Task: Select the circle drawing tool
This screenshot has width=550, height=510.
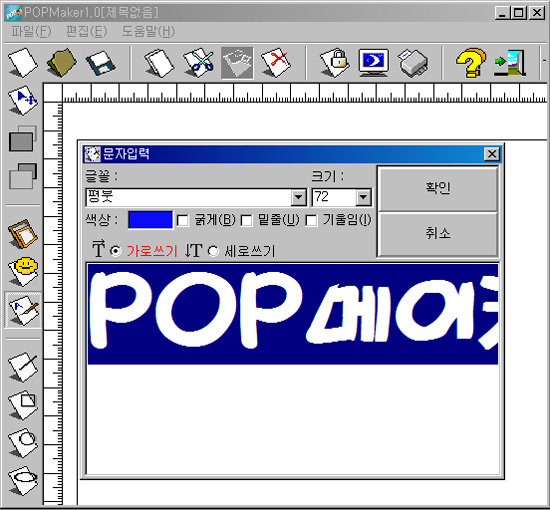Action: tap(23, 443)
